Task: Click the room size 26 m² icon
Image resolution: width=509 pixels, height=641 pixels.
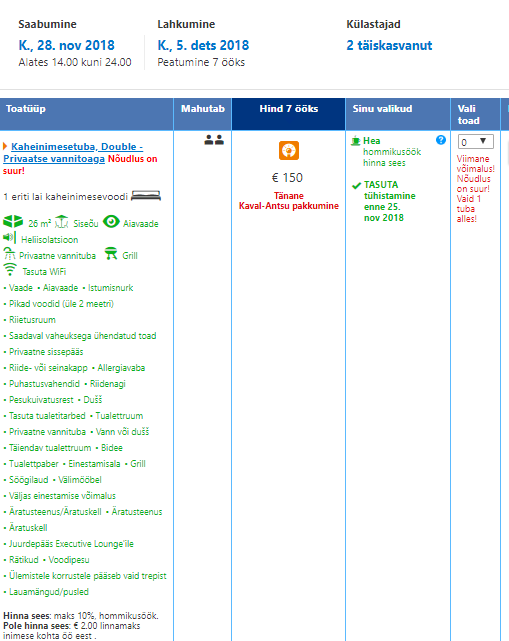Action: click(13, 222)
